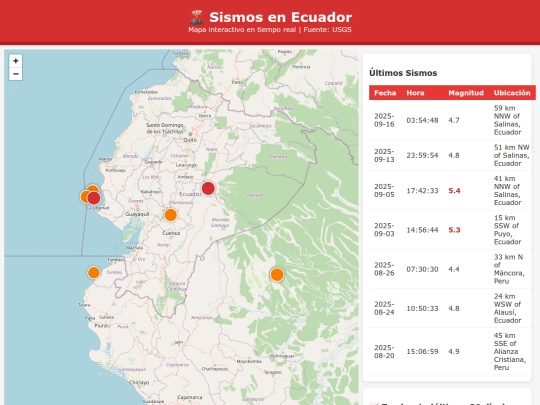Select time cell 10:50:33
This screenshot has width=540, height=405.
click(422, 308)
